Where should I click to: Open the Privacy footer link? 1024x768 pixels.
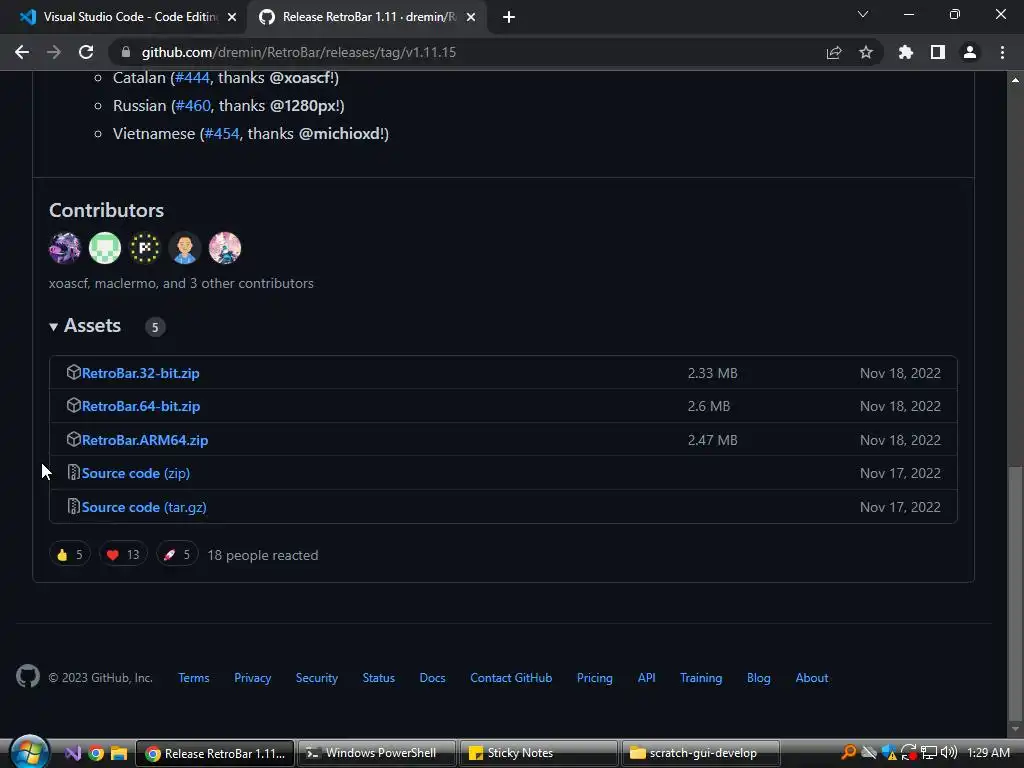tap(253, 678)
